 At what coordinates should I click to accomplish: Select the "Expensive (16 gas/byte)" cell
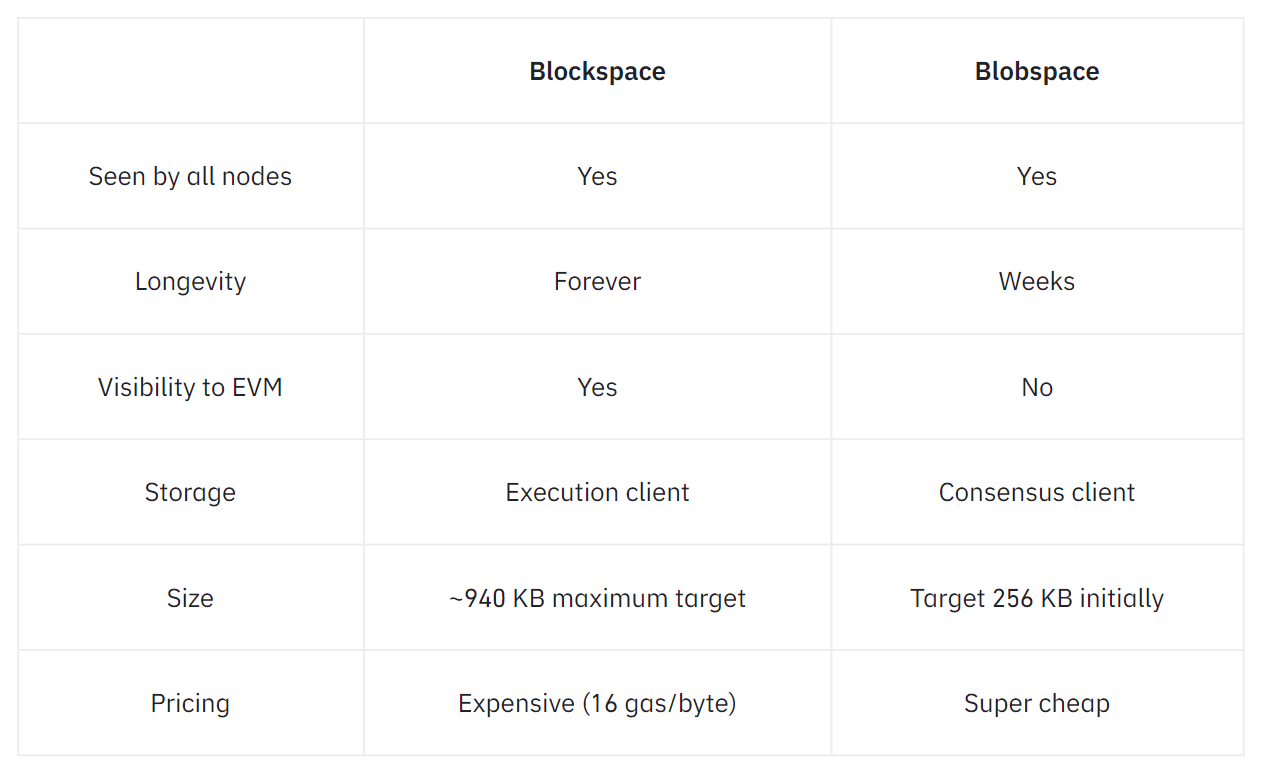[597, 704]
